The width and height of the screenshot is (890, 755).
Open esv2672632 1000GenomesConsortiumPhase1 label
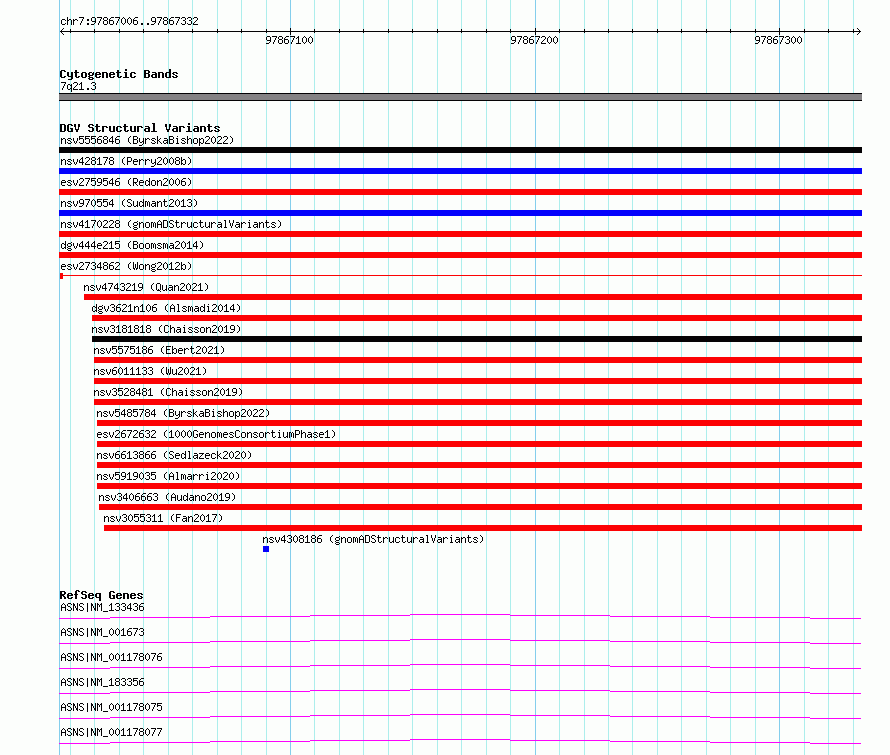[216, 434]
